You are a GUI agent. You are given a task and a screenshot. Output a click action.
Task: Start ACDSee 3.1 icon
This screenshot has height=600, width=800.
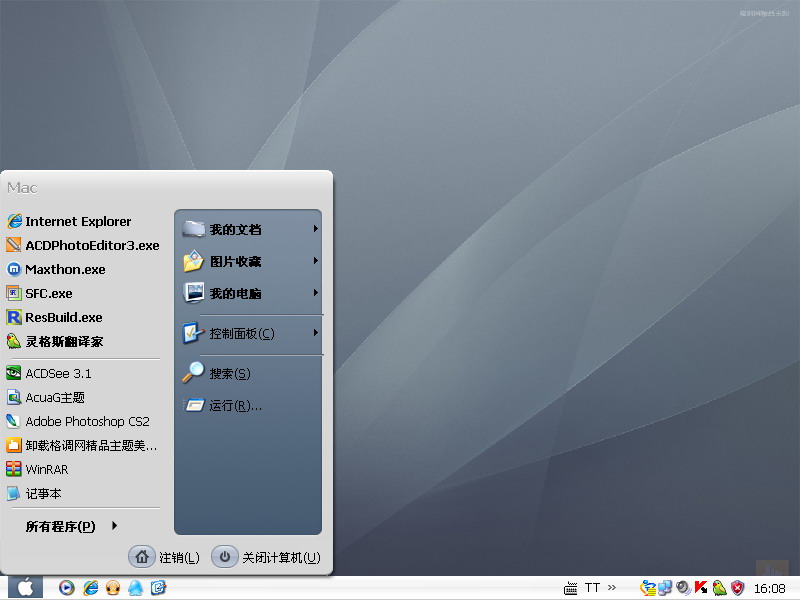coord(14,373)
